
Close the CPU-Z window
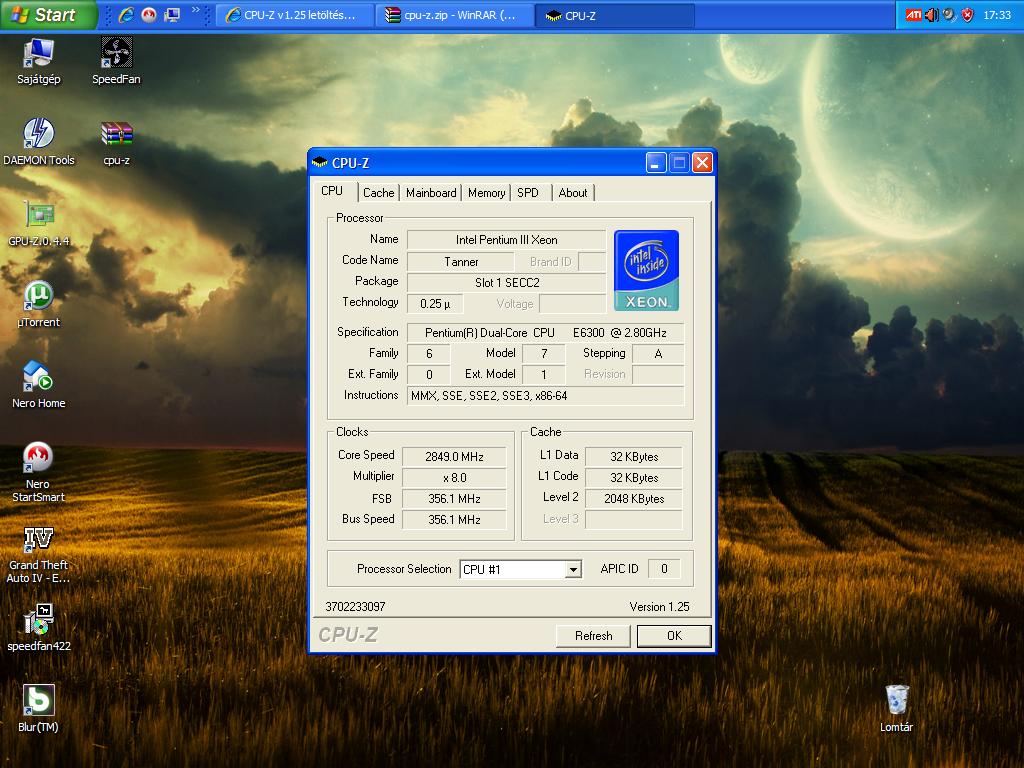click(702, 163)
